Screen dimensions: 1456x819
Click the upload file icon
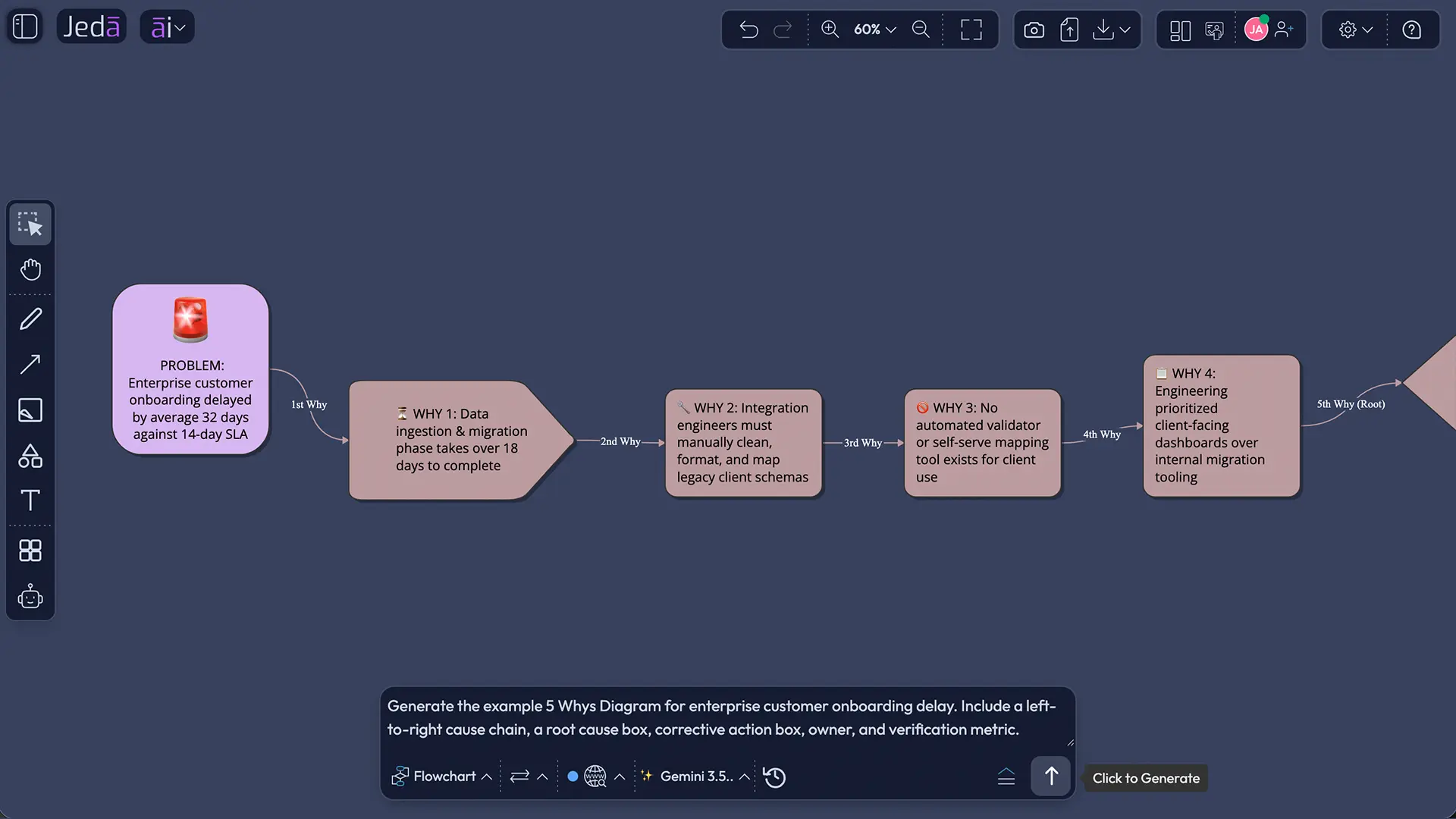(1069, 30)
